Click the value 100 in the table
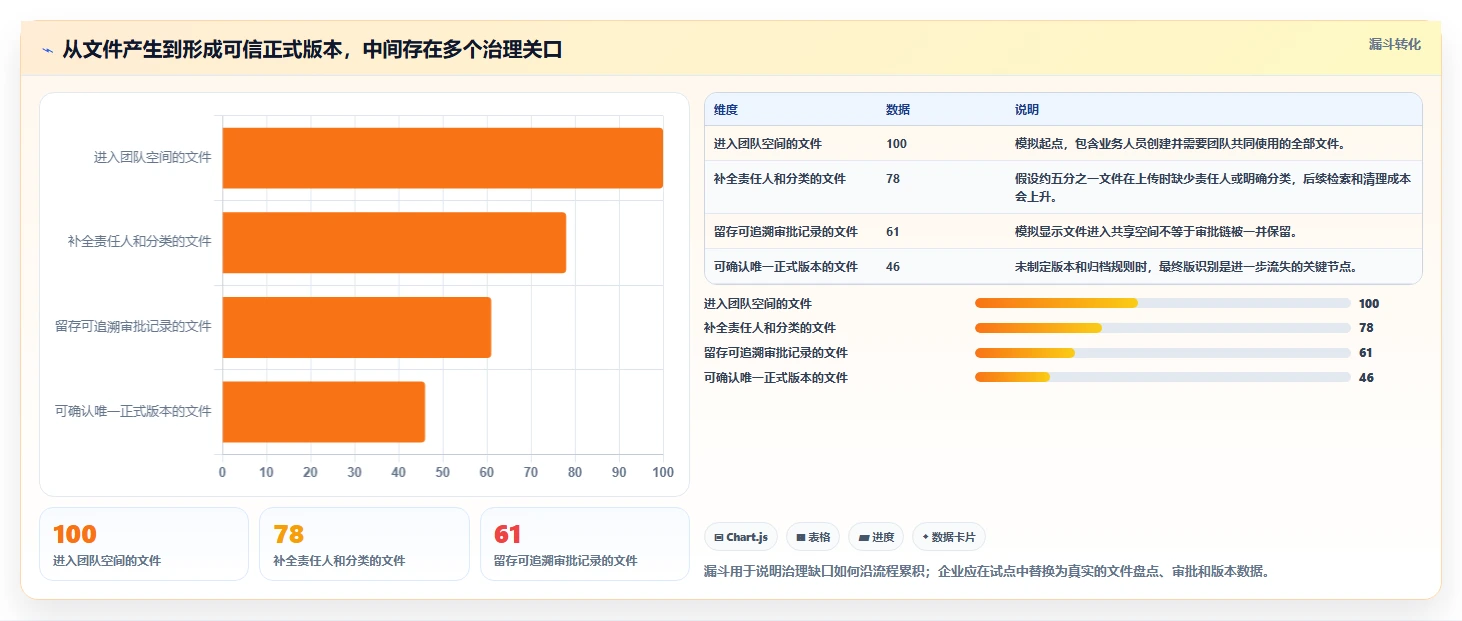This screenshot has height=621, width=1462. coord(896,144)
